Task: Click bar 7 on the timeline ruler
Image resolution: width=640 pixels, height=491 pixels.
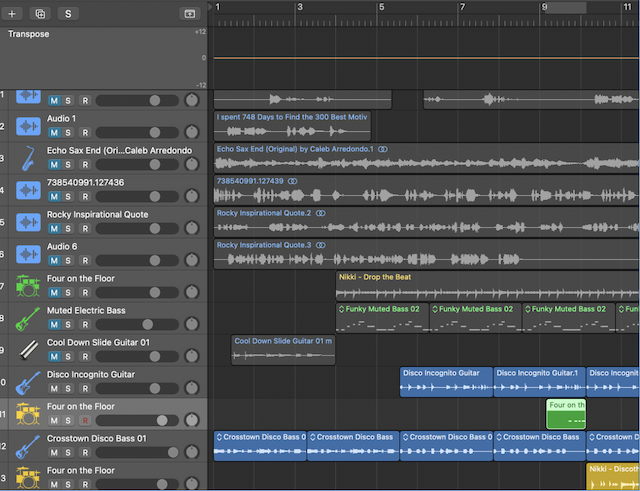Action: (x=461, y=8)
